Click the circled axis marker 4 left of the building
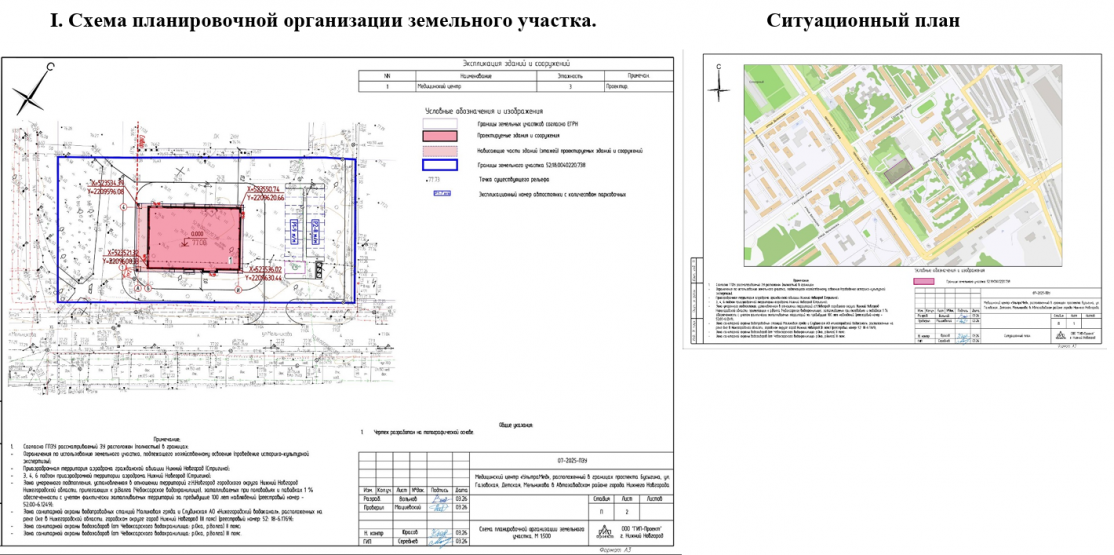 124,207
